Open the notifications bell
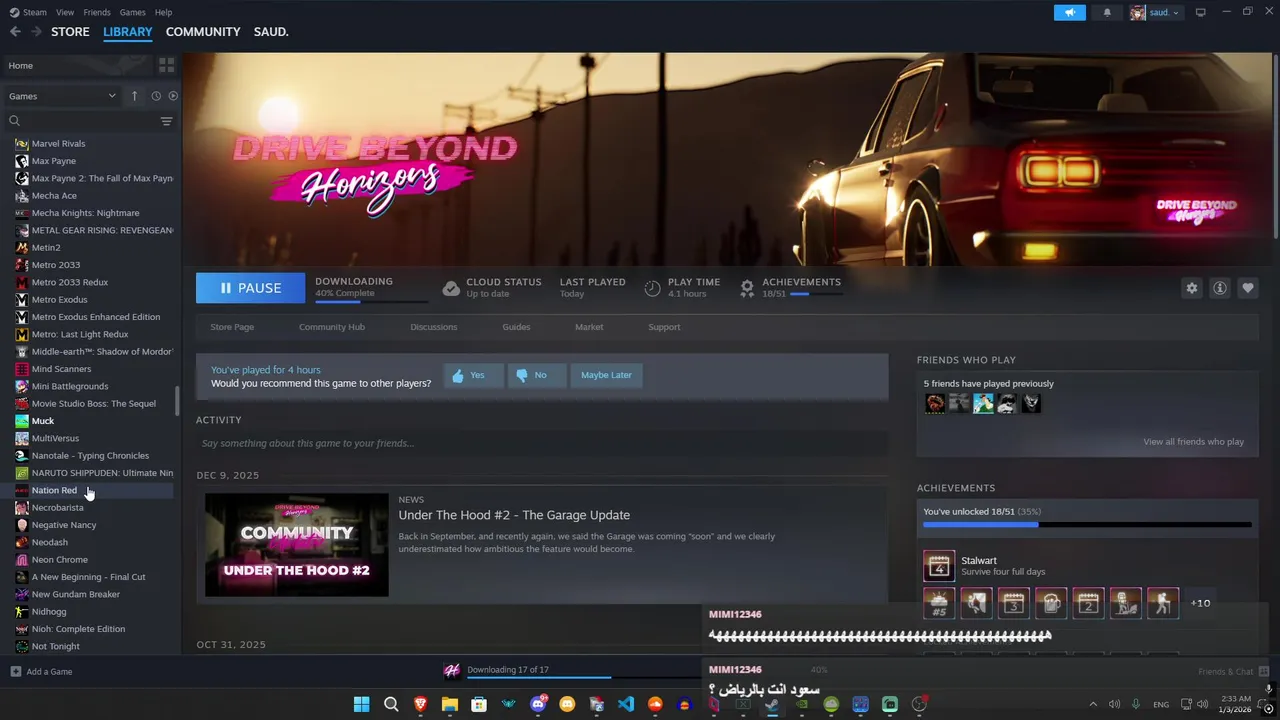 [x=1107, y=12]
